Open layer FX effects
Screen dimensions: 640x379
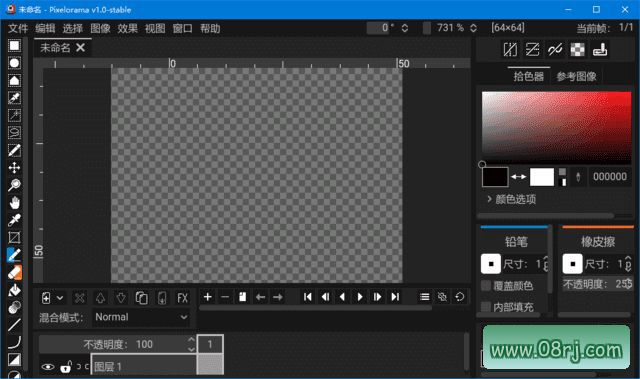point(182,298)
